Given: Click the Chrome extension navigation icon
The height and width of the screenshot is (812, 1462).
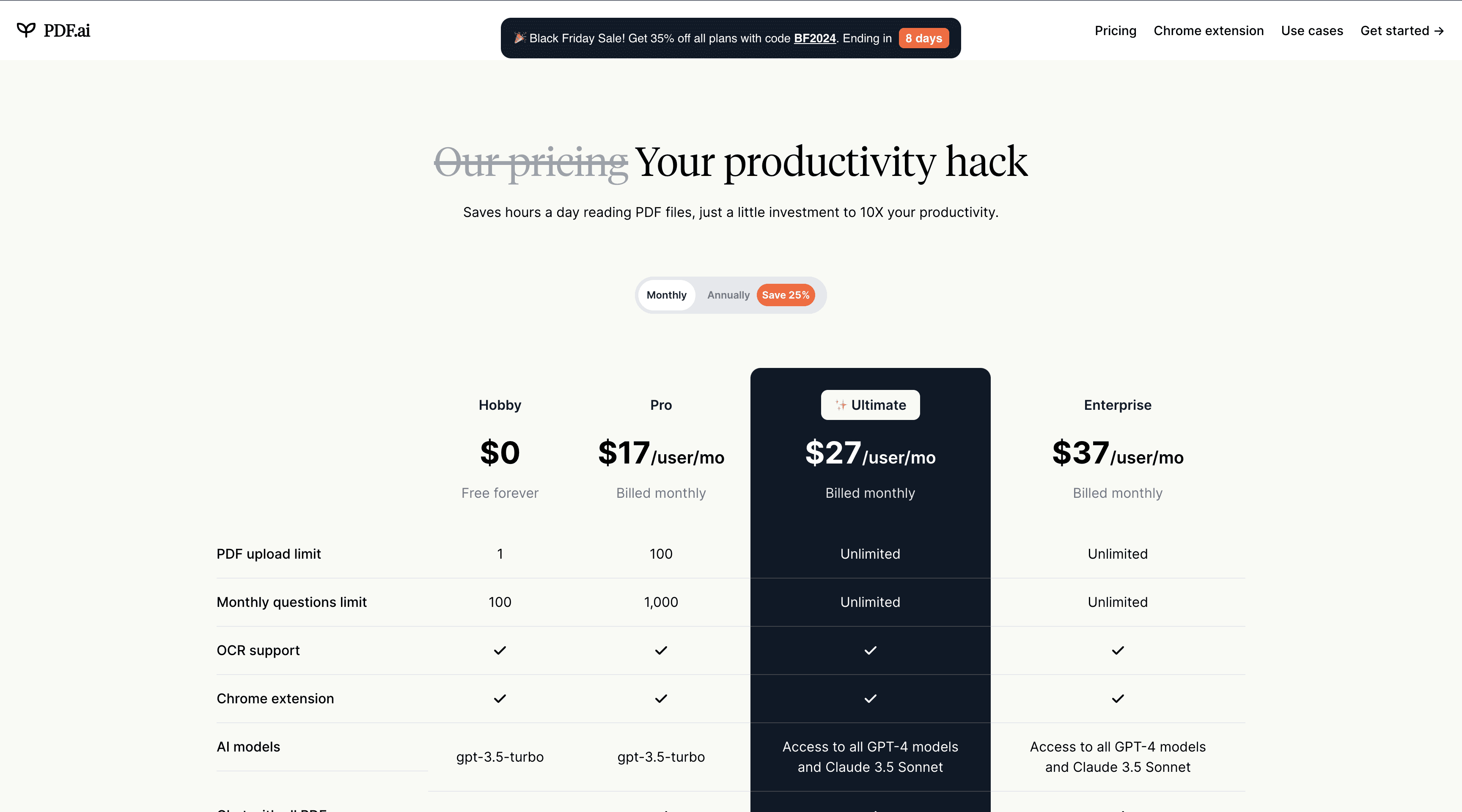Looking at the screenshot, I should (x=1208, y=30).
